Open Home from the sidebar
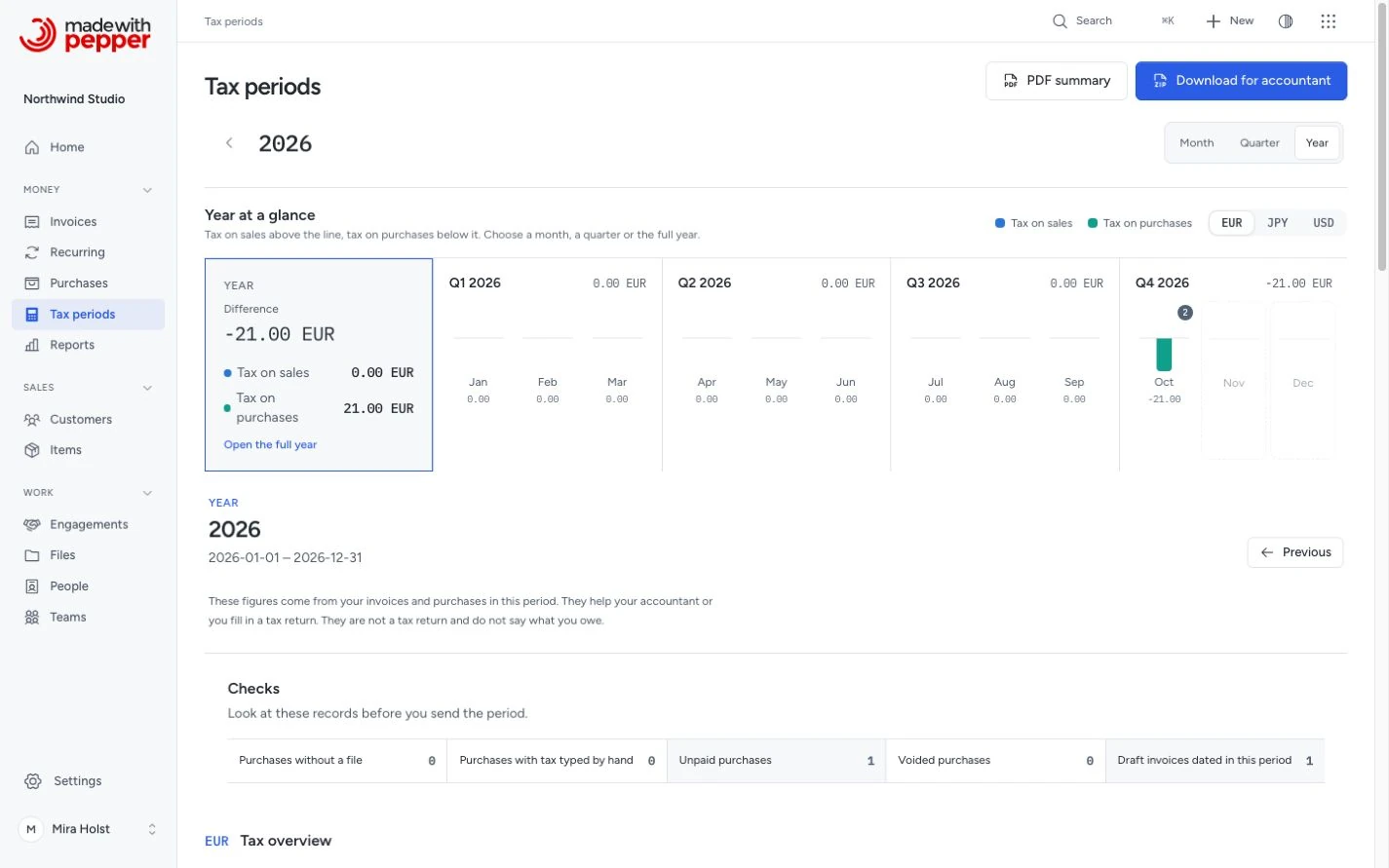 88,147
